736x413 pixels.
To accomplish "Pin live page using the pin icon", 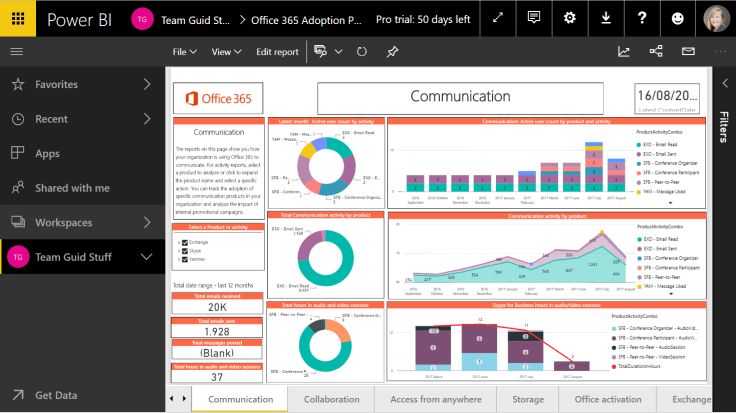I will (x=392, y=51).
